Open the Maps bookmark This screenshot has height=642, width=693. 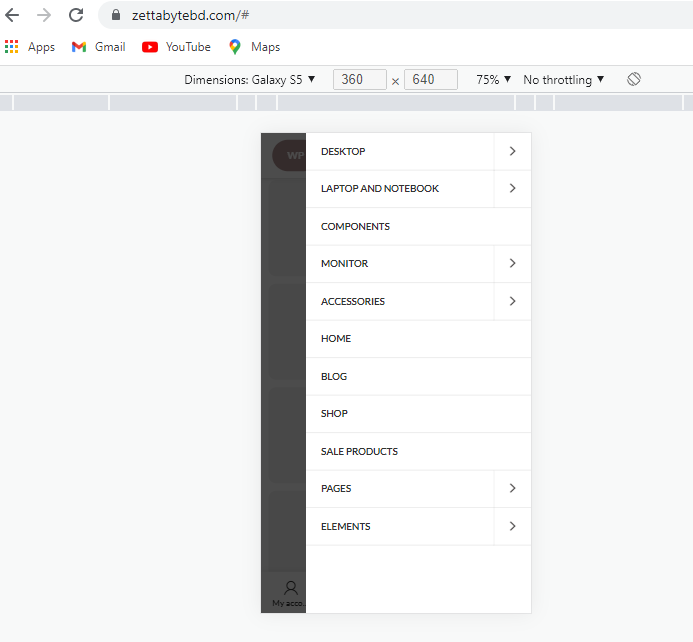point(255,47)
